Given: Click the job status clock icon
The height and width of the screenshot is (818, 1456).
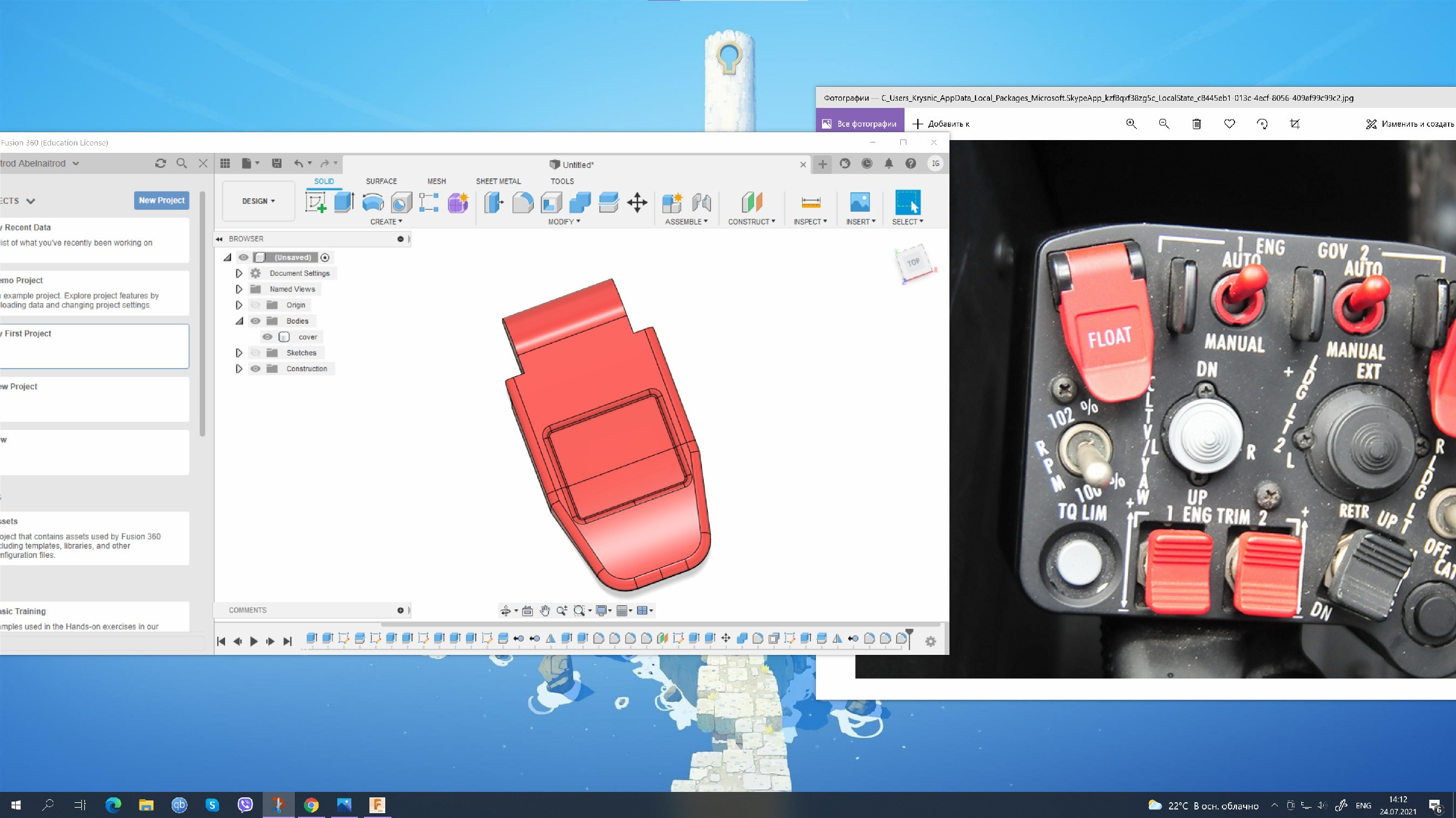Looking at the screenshot, I should point(867,163).
